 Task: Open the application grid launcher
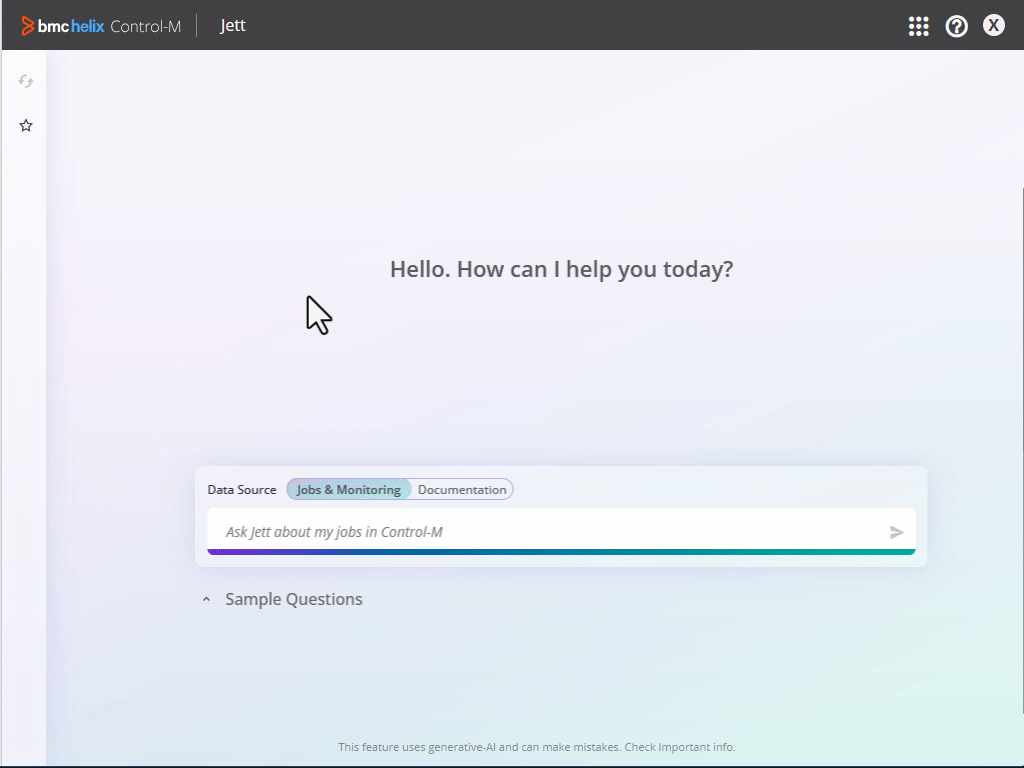point(918,26)
